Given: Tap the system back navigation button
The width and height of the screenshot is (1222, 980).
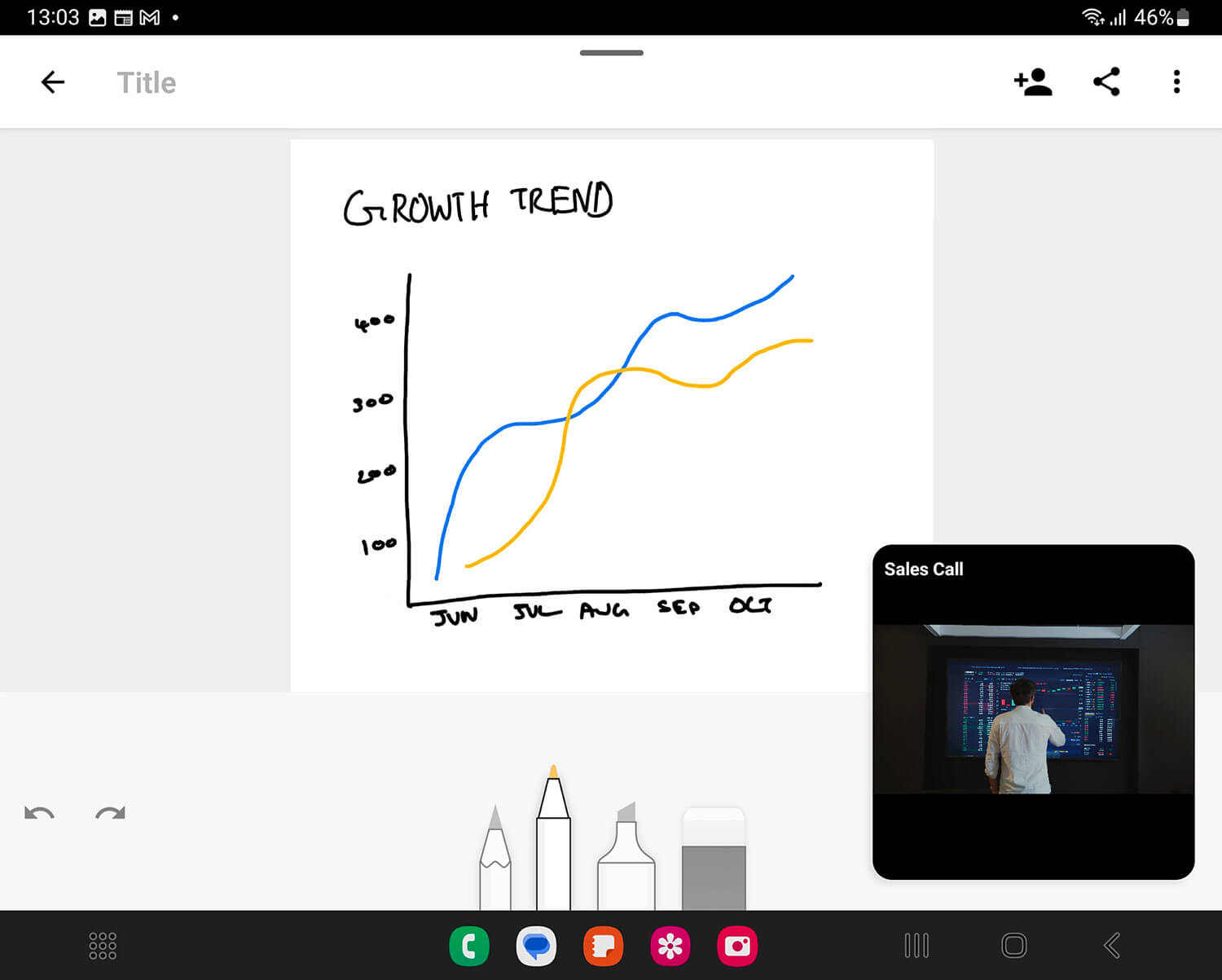Looking at the screenshot, I should [x=1112, y=946].
